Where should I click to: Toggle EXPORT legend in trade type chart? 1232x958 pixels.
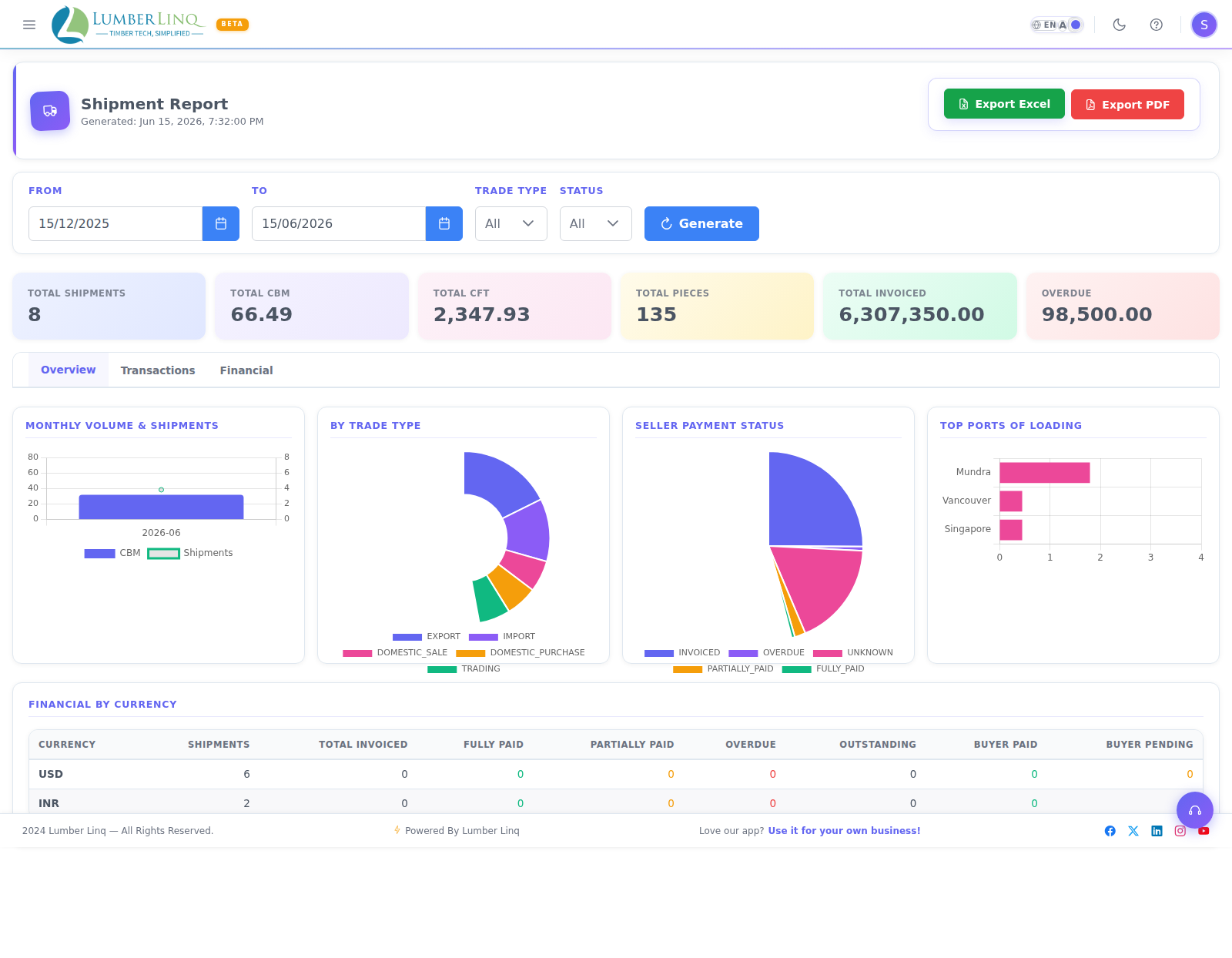pos(427,637)
